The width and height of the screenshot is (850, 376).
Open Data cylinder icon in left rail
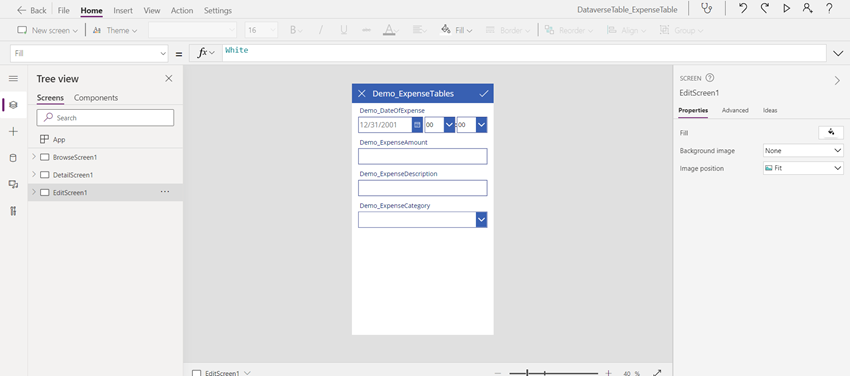[x=14, y=158]
